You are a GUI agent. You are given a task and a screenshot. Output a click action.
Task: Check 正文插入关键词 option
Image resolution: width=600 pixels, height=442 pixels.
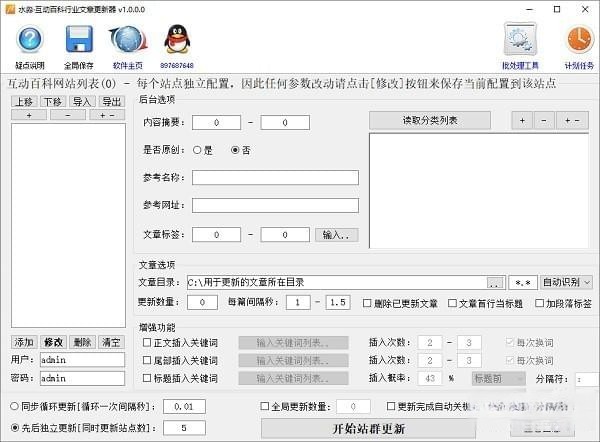pyautogui.click(x=147, y=342)
